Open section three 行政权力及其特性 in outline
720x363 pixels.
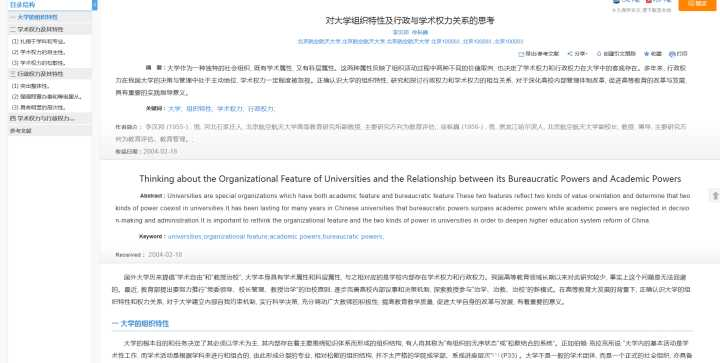point(49,74)
